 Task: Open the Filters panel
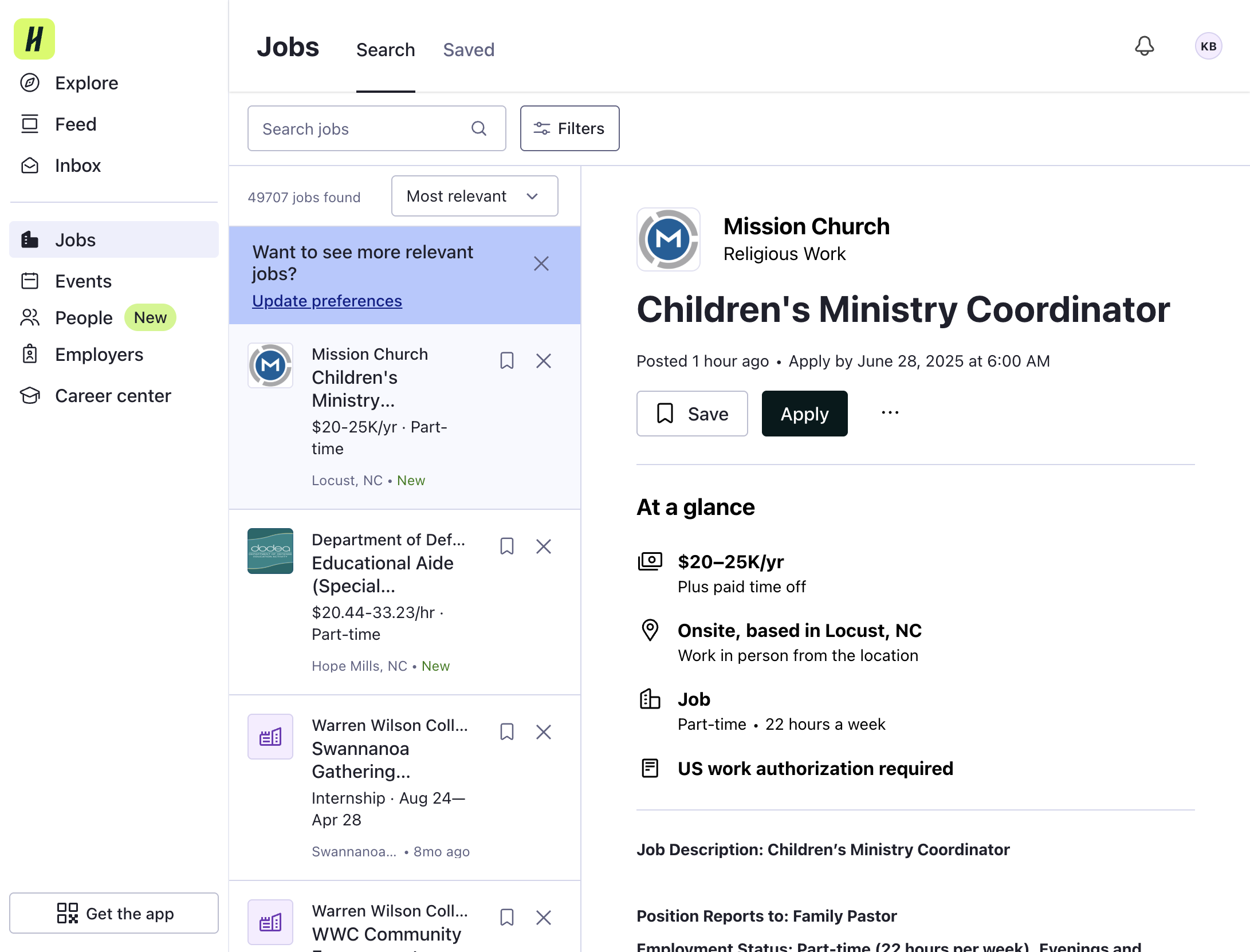click(x=569, y=128)
